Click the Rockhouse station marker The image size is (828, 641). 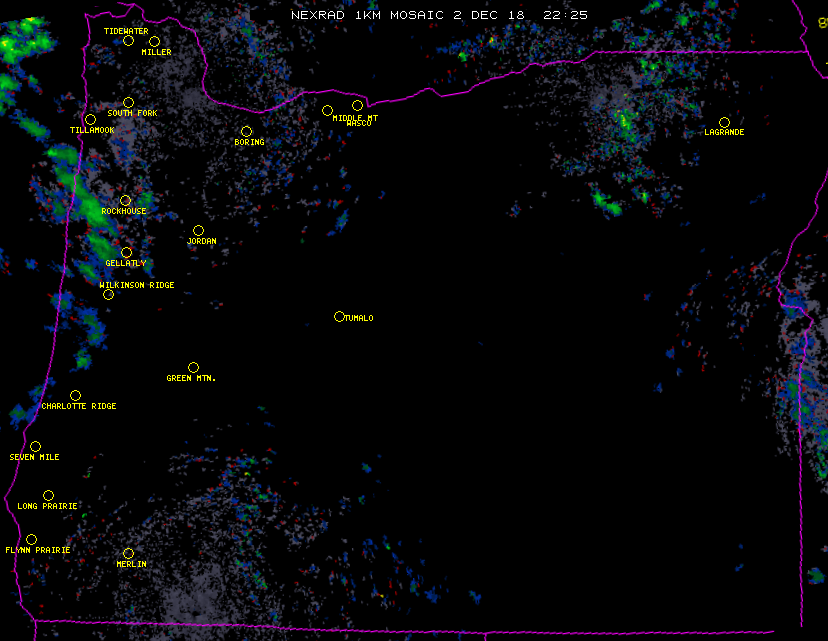click(125, 200)
